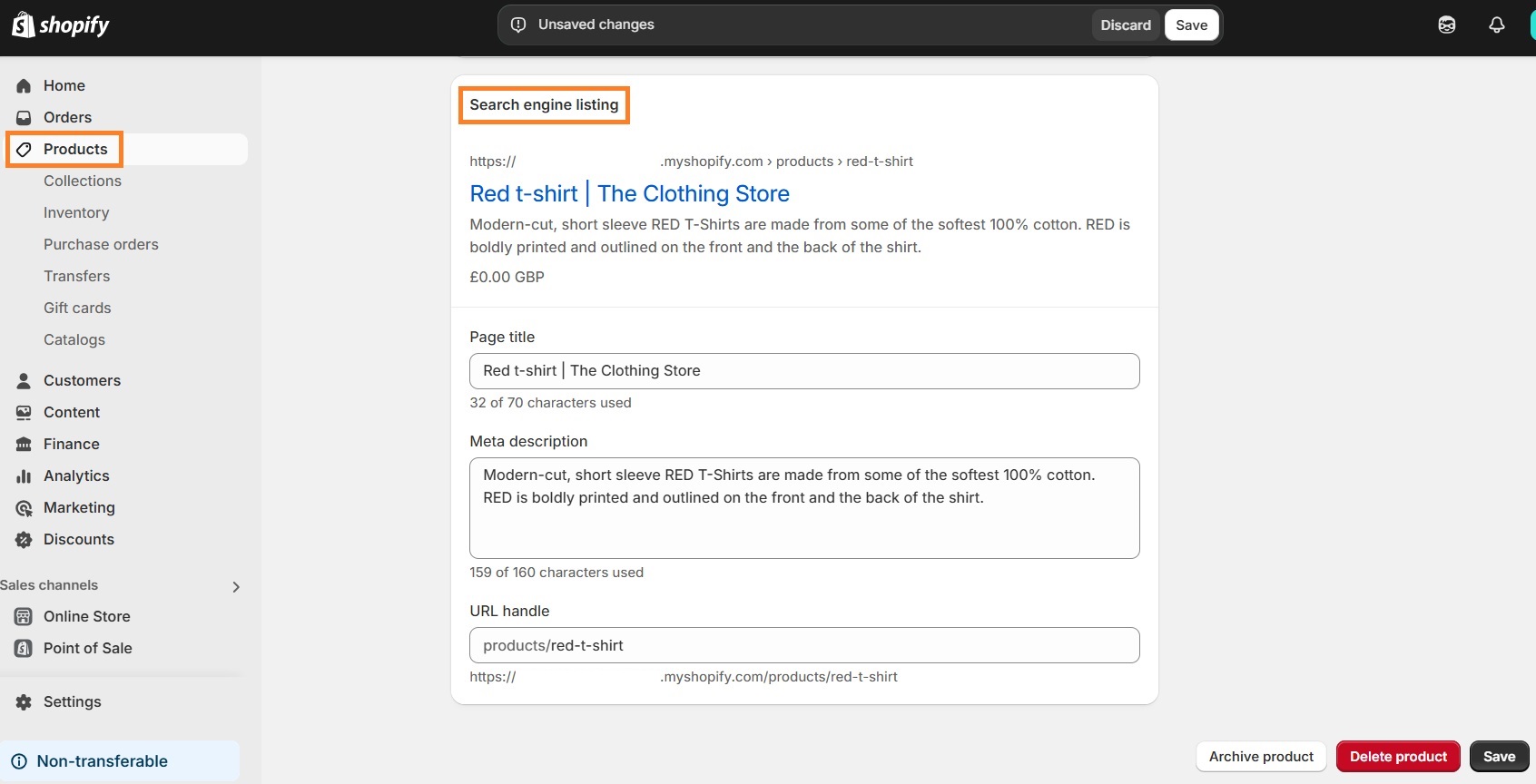
Task: Click '32 of 70 characters used' text
Action: (550, 403)
